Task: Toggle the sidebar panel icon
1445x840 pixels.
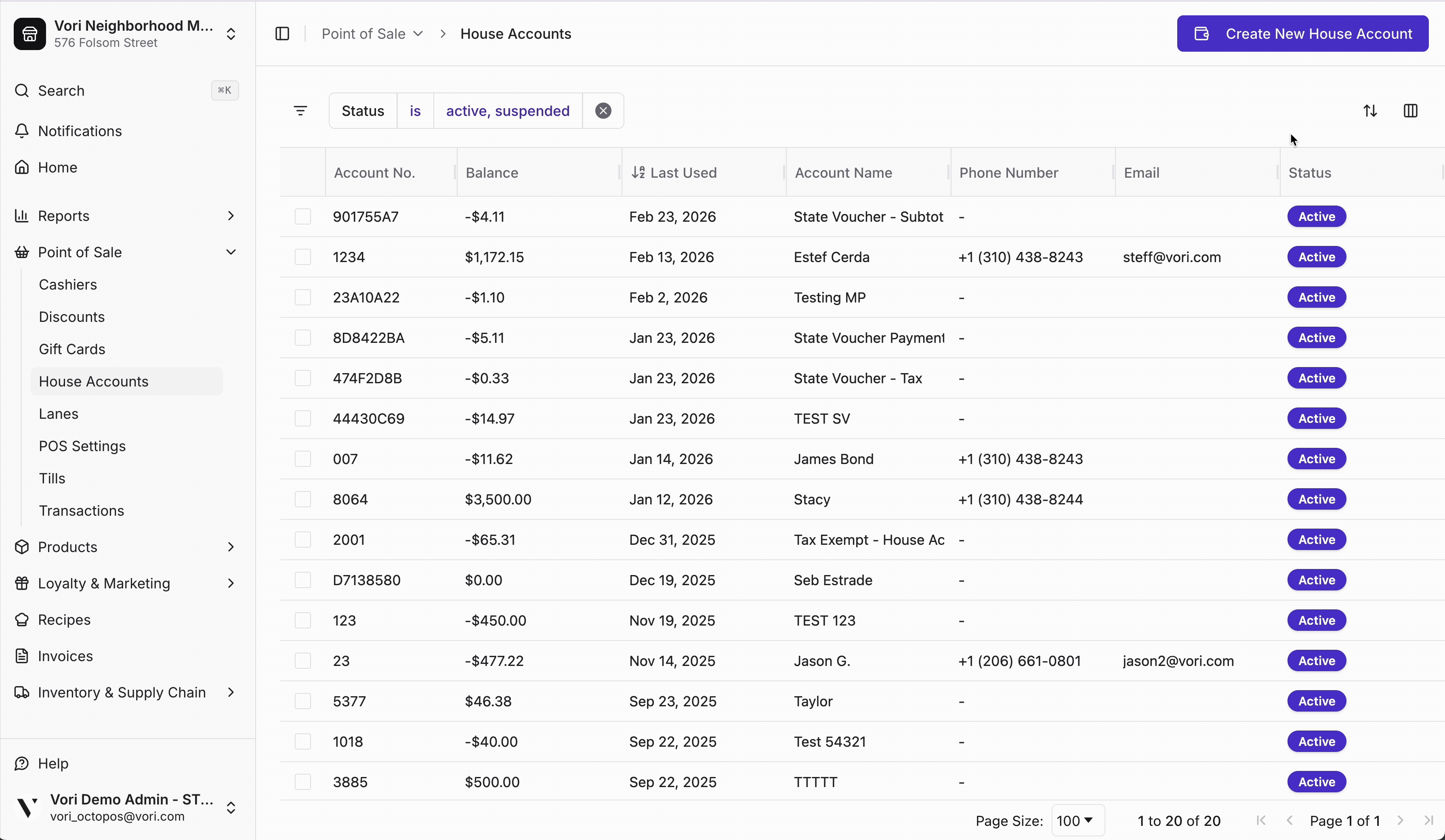Action: 282,34
